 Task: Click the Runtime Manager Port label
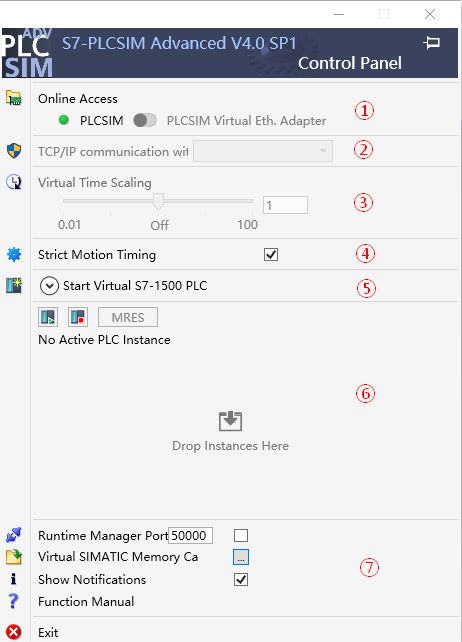tap(103, 536)
